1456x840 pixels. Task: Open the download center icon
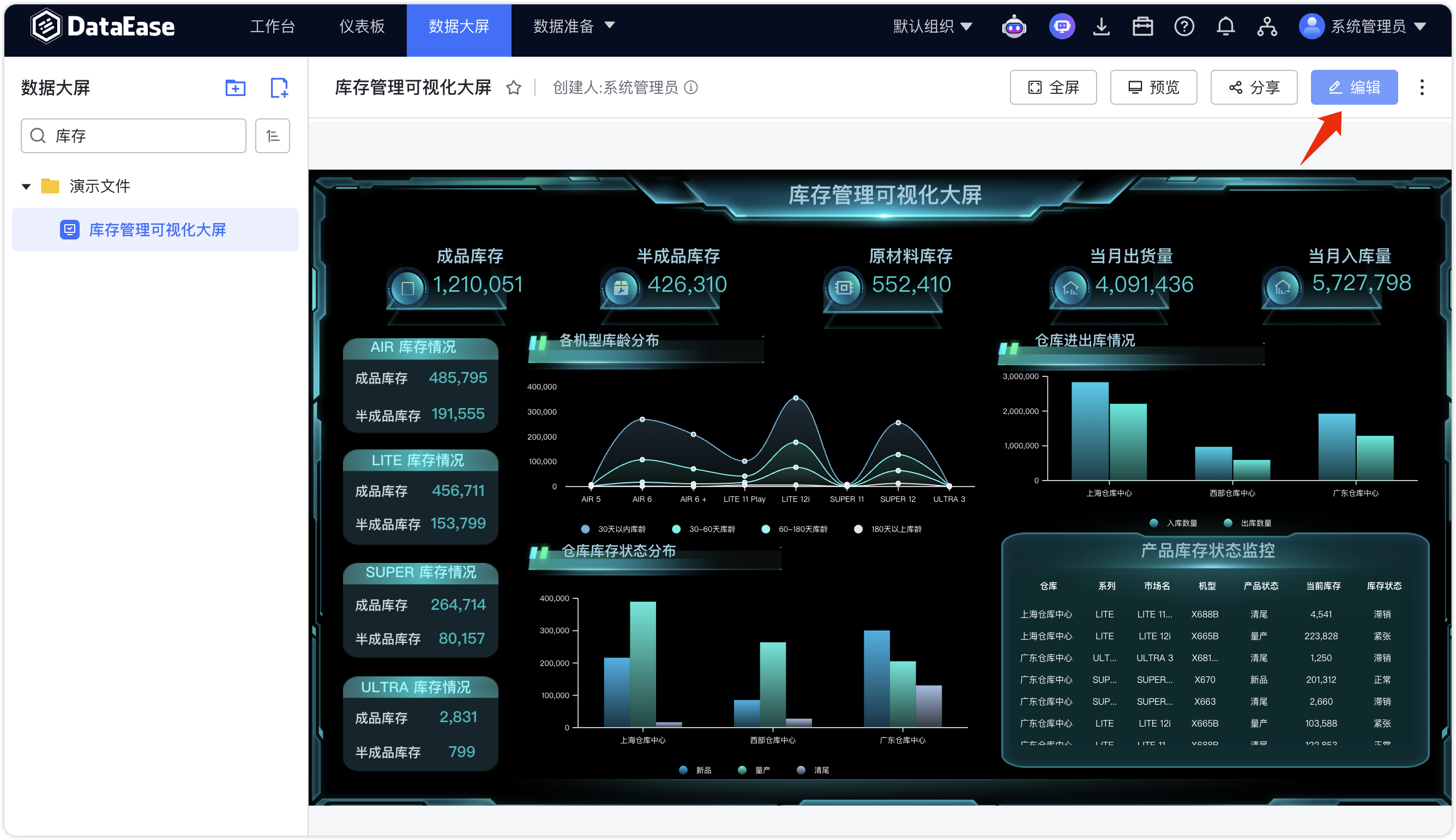(1102, 26)
